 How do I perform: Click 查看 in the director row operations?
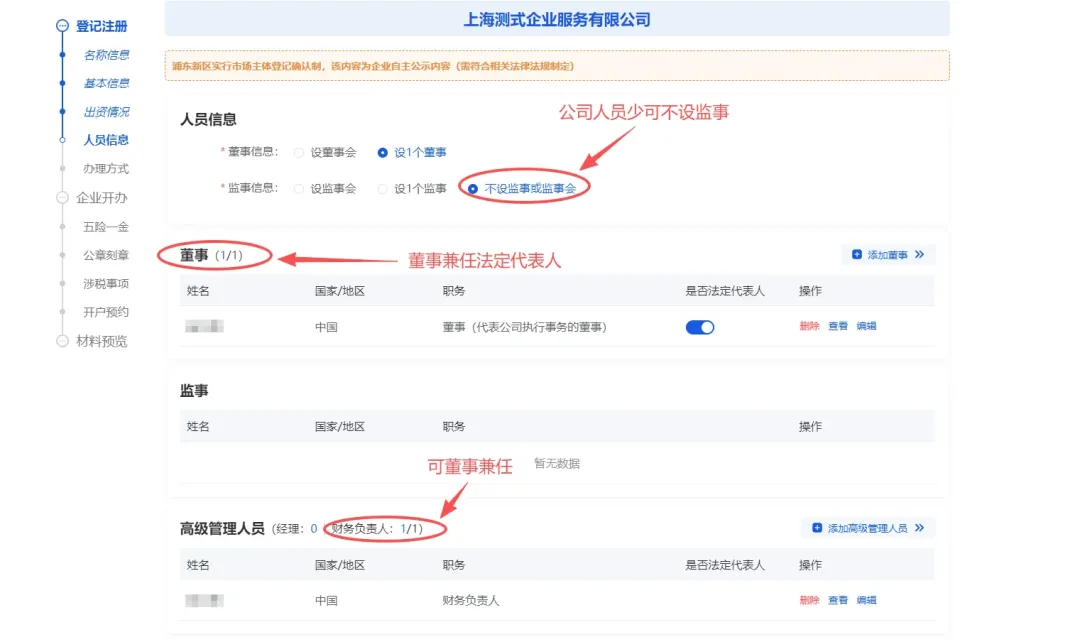[x=837, y=327]
